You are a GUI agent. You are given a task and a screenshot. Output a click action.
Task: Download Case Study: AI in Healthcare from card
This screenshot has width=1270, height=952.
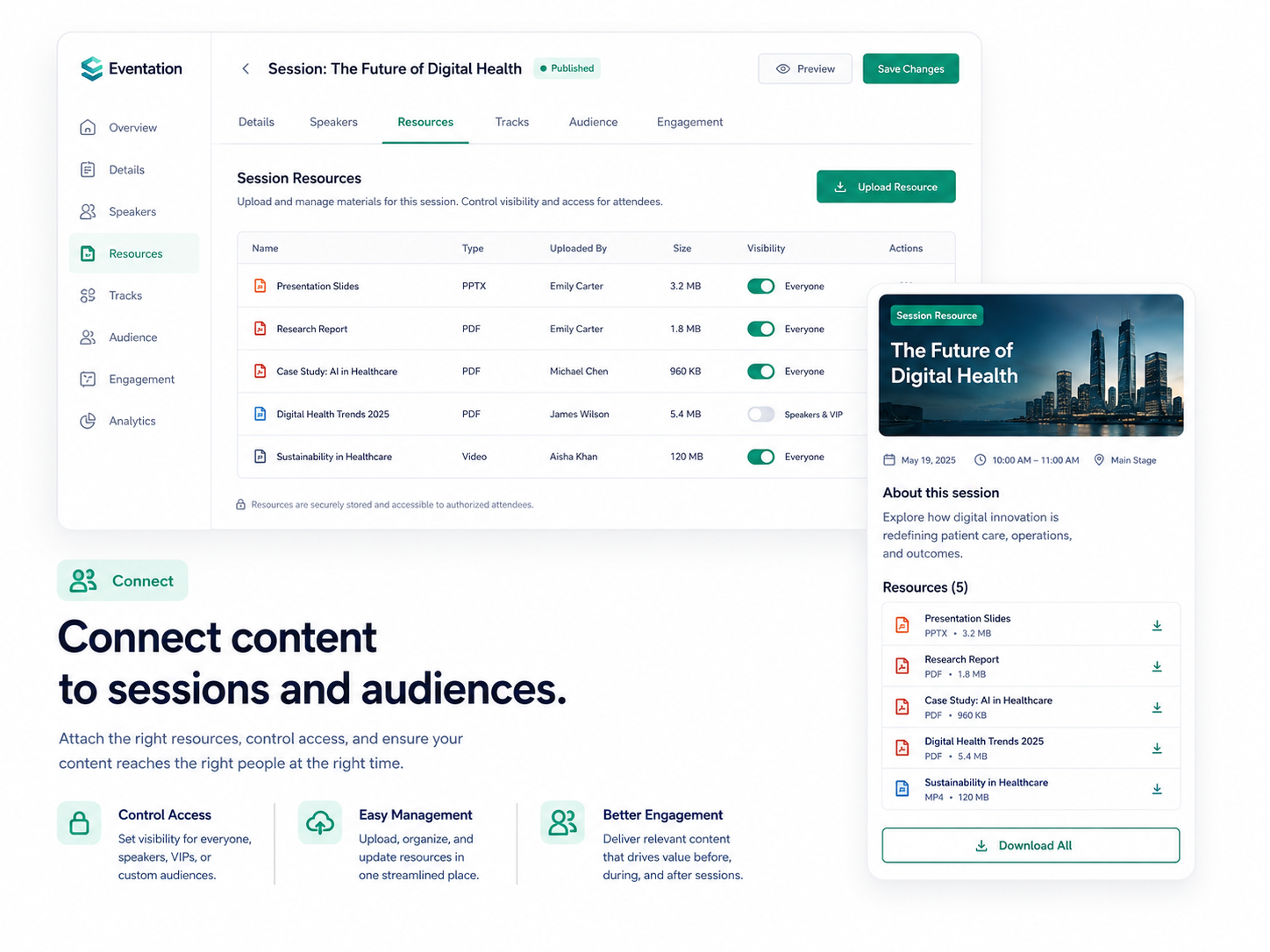[1157, 707]
